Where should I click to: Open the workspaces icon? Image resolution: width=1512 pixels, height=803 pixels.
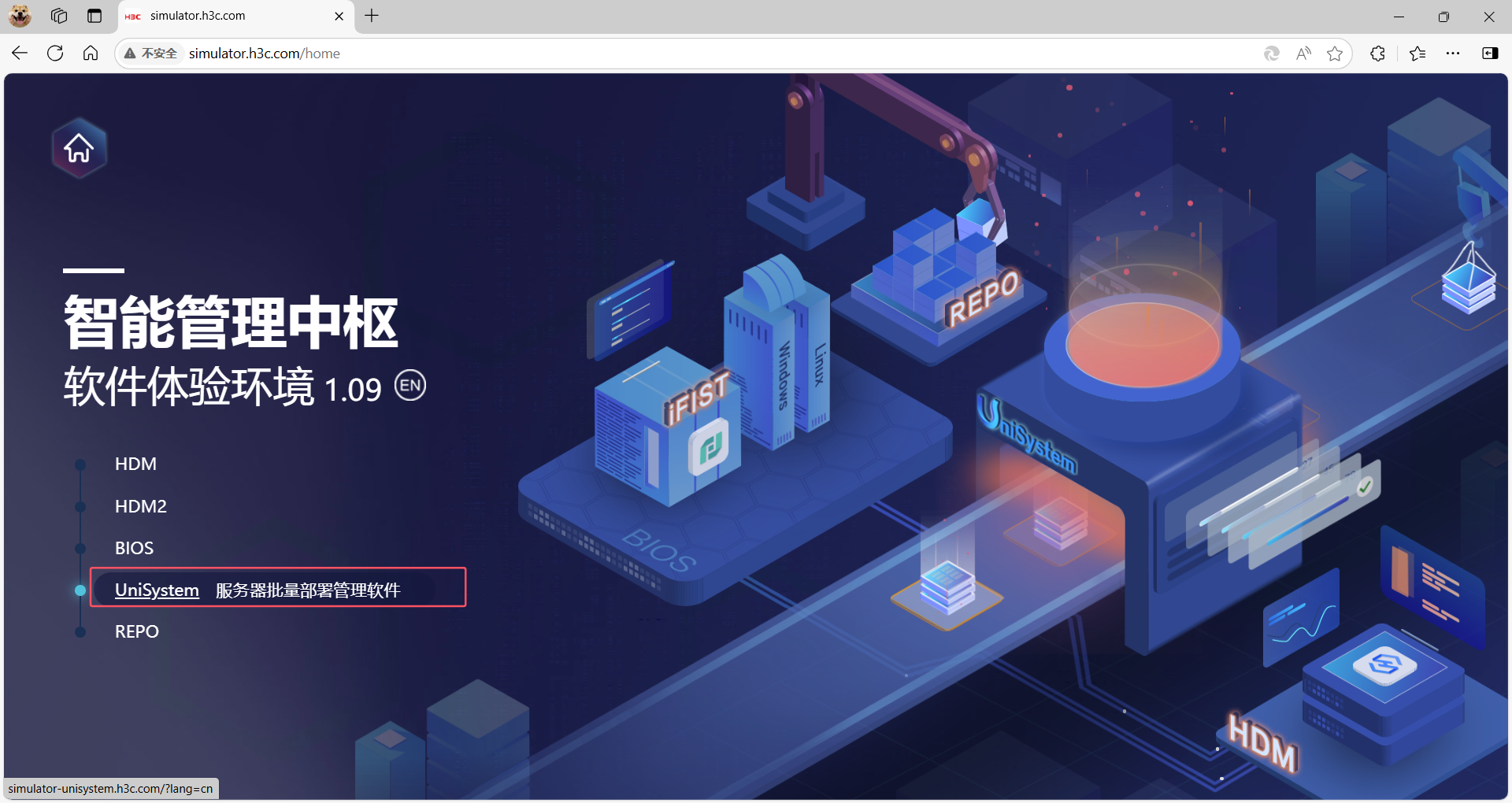pyautogui.click(x=59, y=16)
